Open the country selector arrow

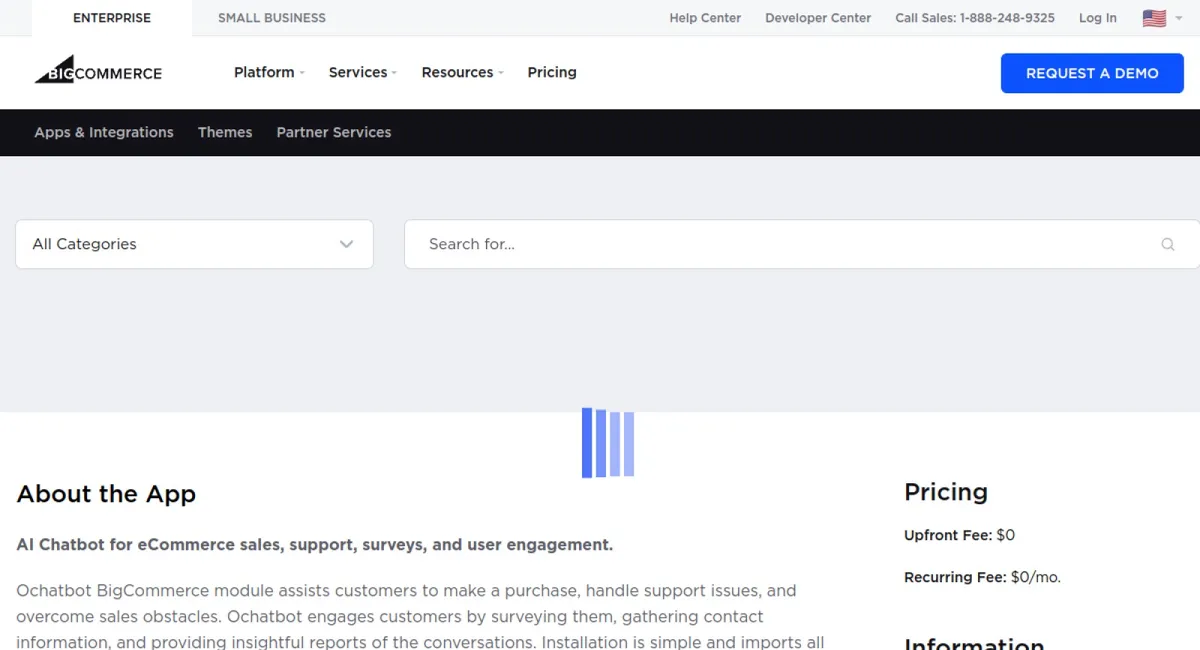(1178, 18)
